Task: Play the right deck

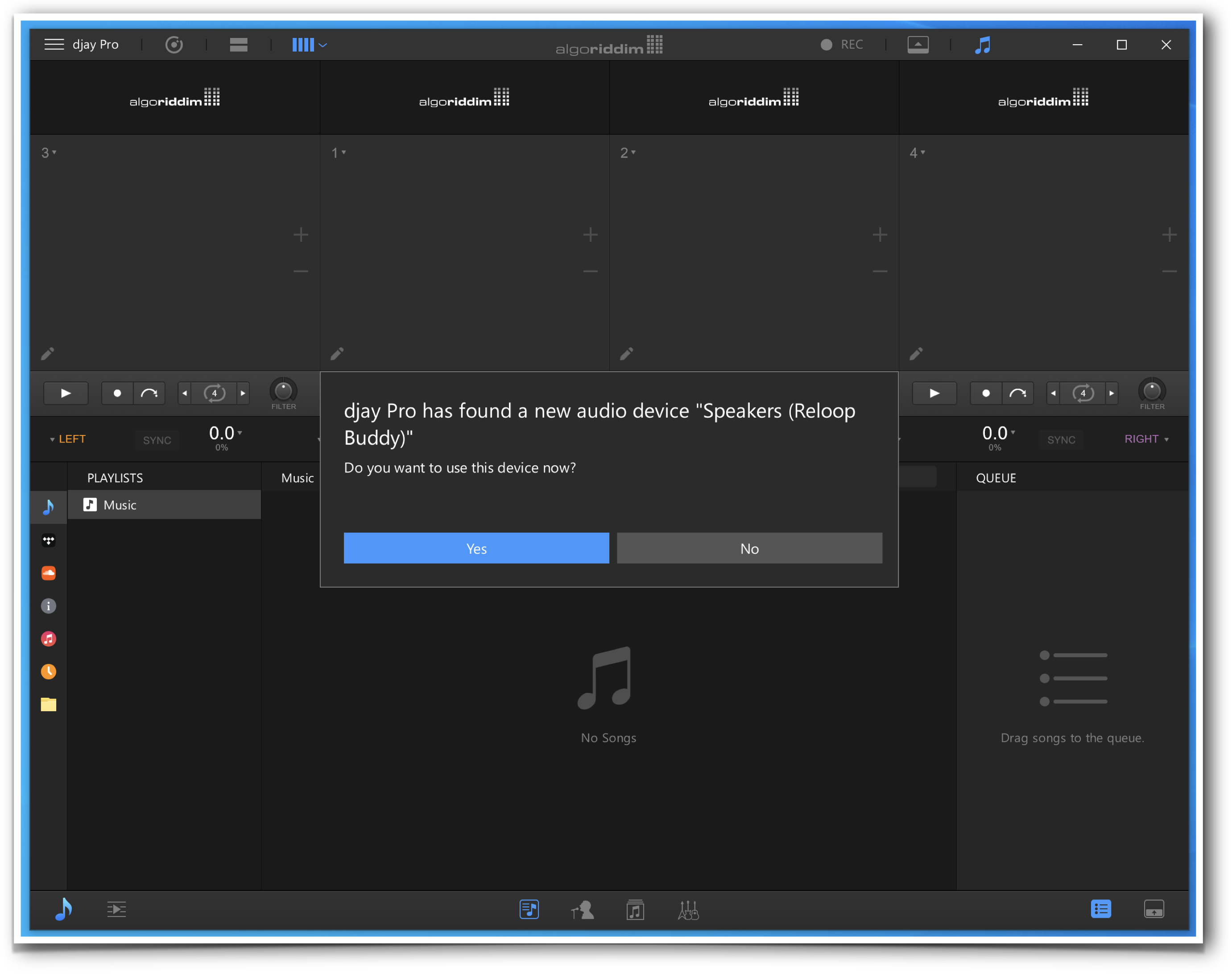Action: (934, 393)
